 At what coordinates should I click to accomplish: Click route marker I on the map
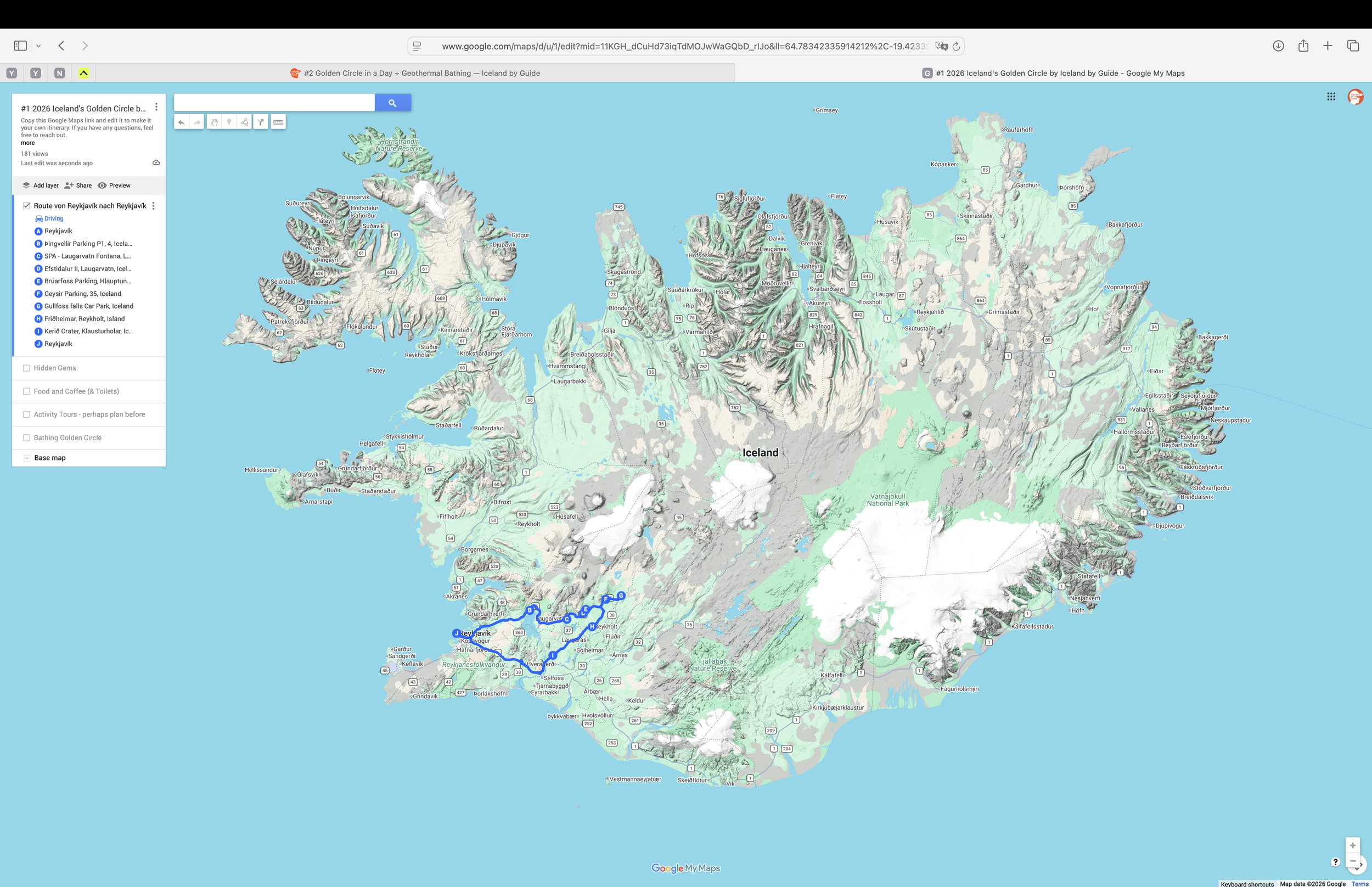(553, 655)
